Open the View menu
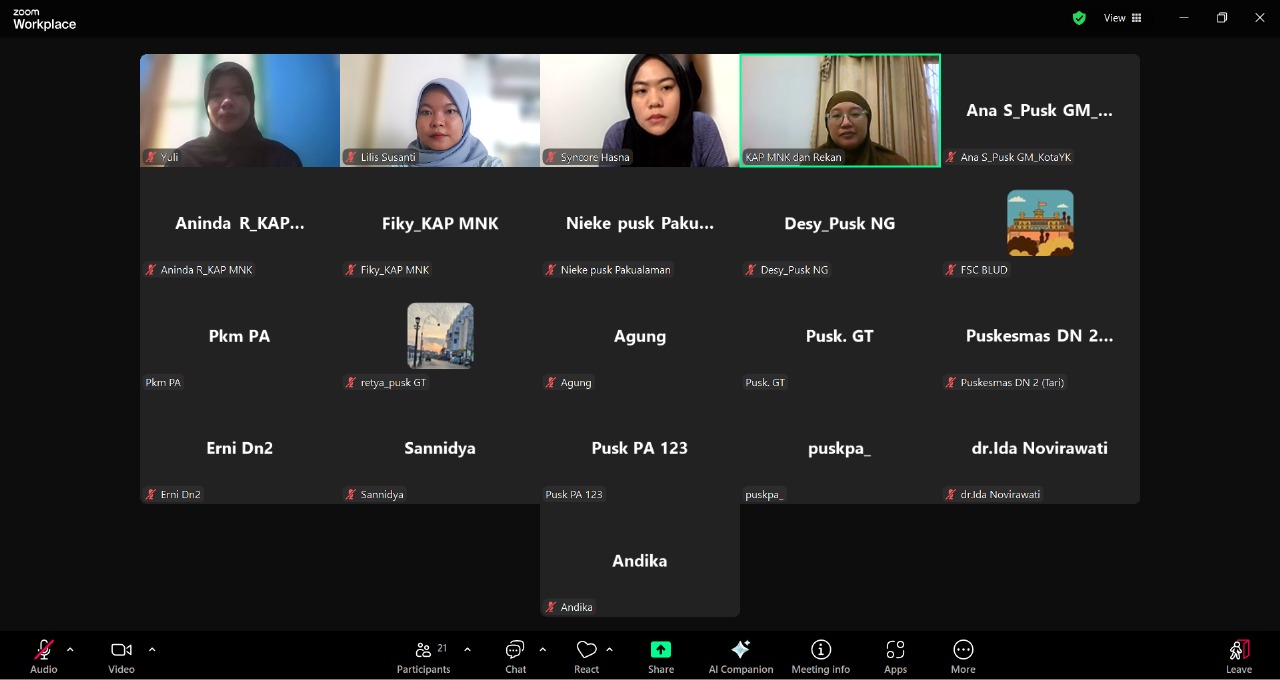The height and width of the screenshot is (680, 1280). pyautogui.click(x=1114, y=17)
